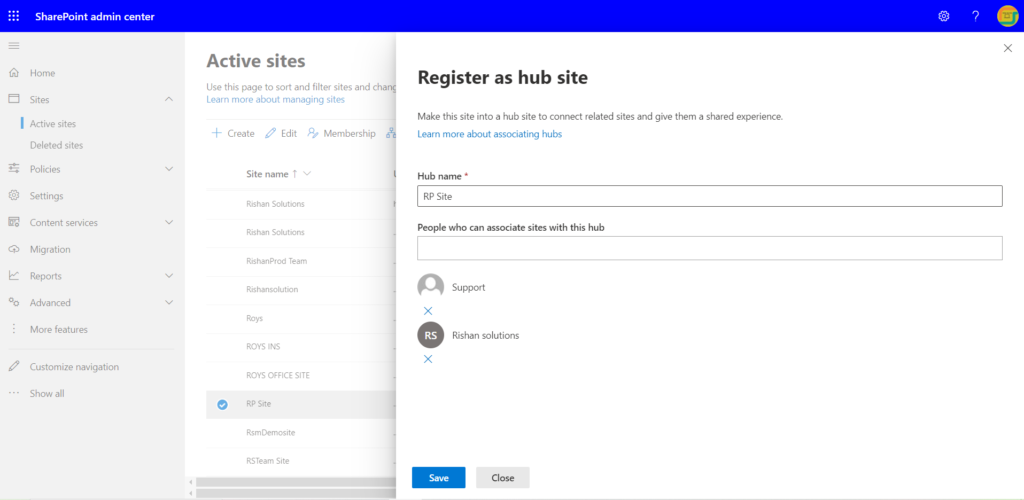Expand the Reports section chevron
This screenshot has height=500, width=1024.
pyautogui.click(x=169, y=276)
